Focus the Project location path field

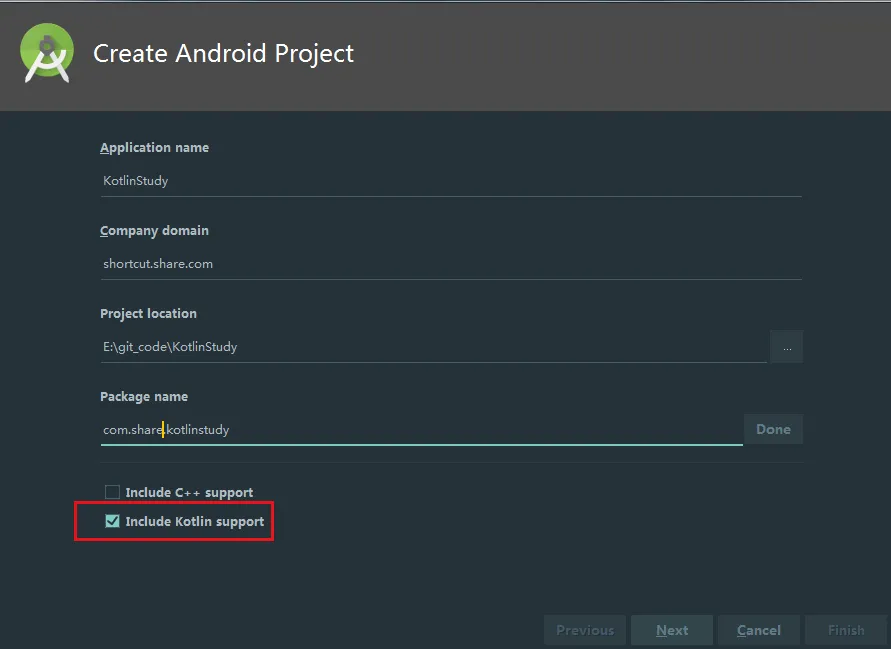click(434, 347)
